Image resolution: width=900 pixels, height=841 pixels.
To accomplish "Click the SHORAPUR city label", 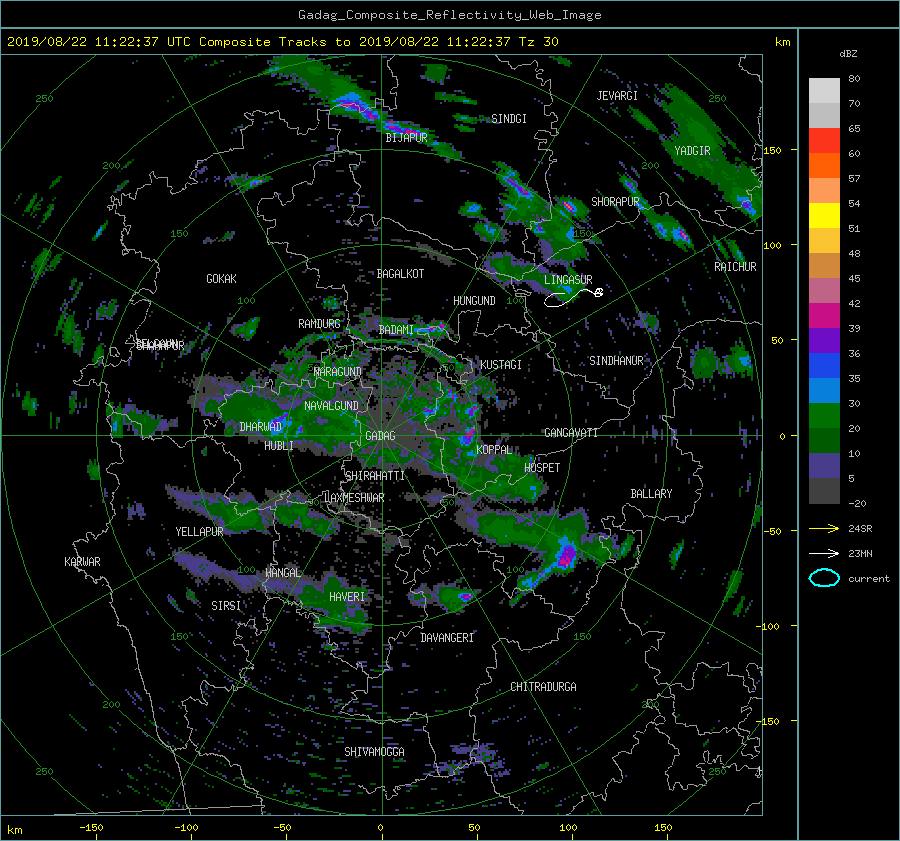I will 615,201.
